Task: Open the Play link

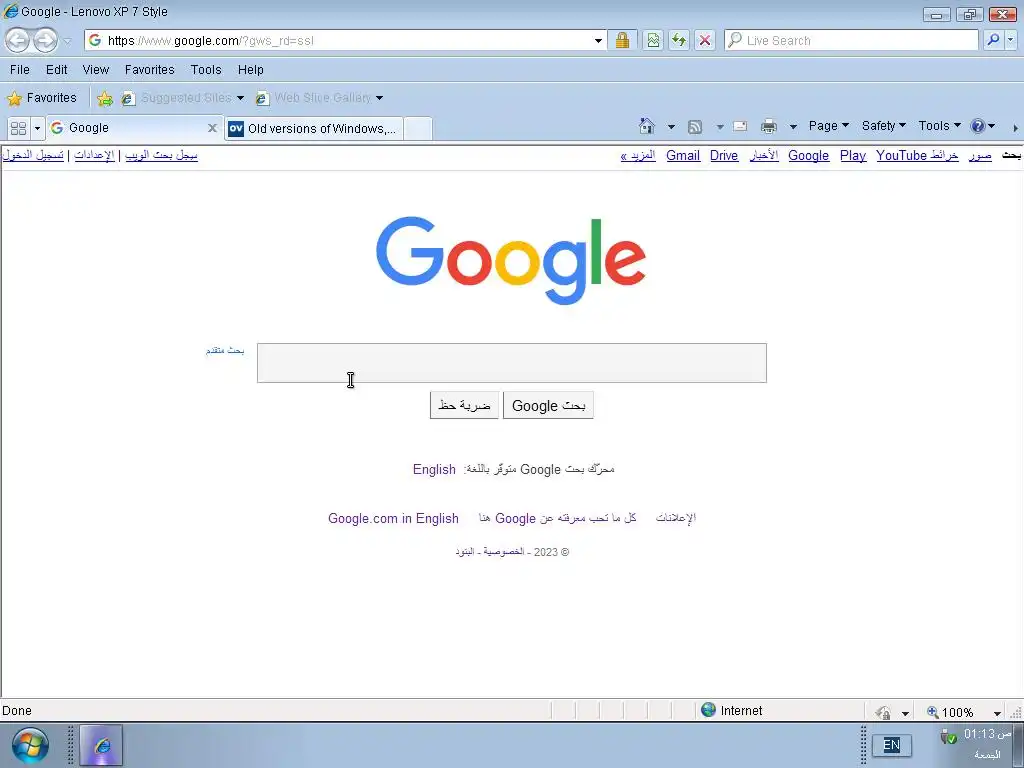Action: click(x=853, y=155)
